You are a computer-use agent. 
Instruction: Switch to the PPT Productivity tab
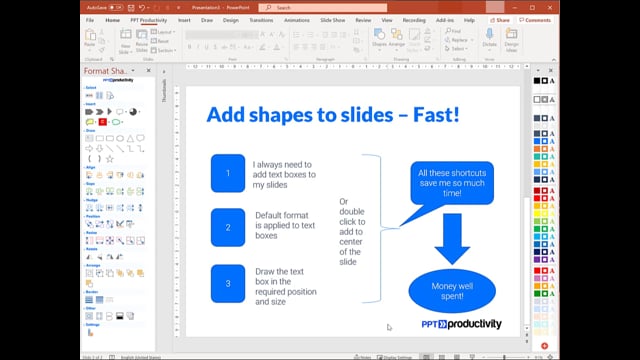coord(149,20)
